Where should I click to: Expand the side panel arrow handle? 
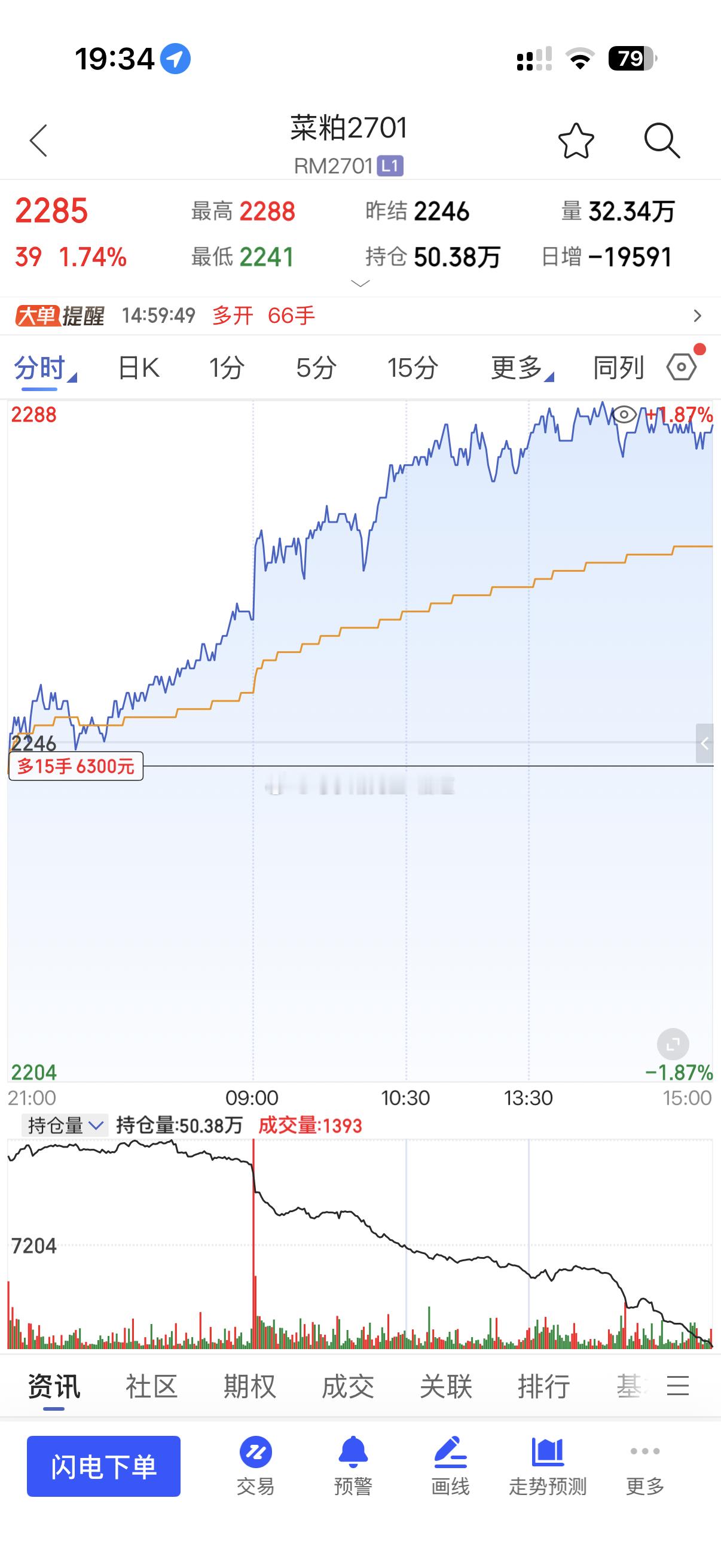705,743
